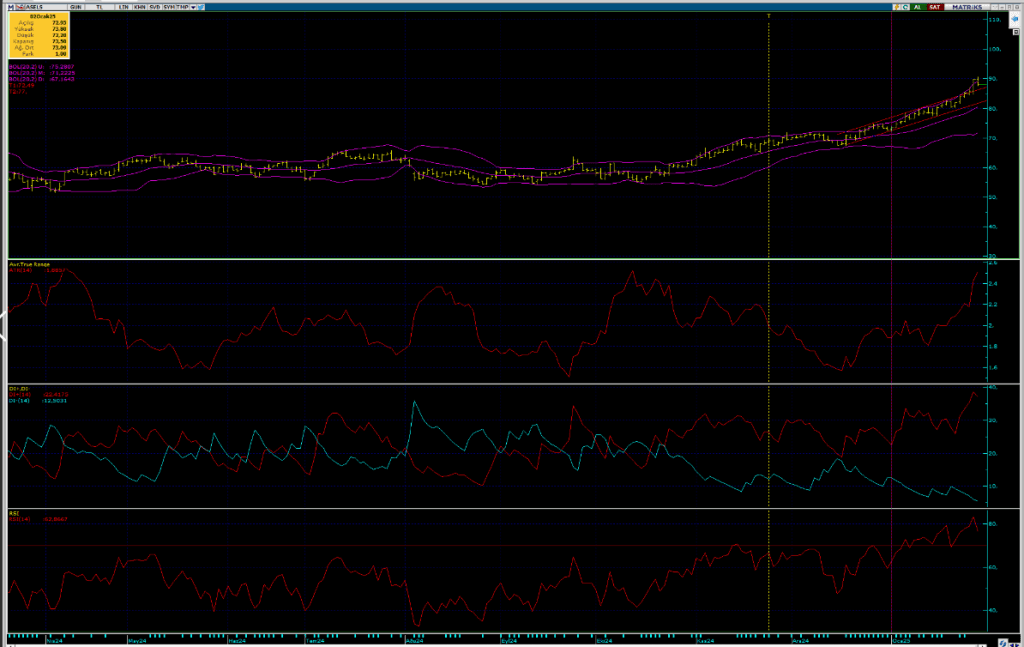The width and height of the screenshot is (1024, 647).
Task: Click the T1:72.49 trend label
Action: [22, 86]
